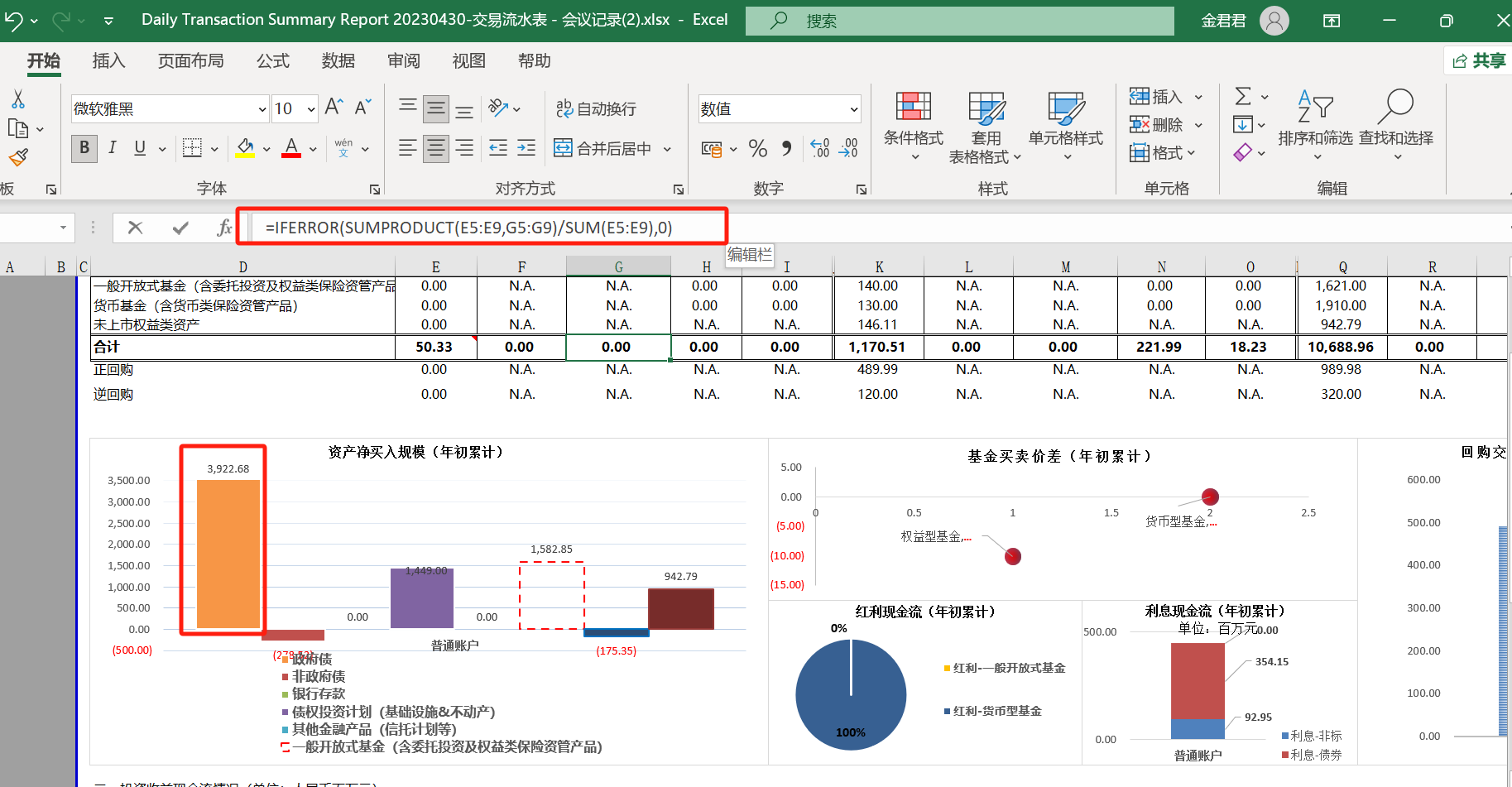Open the 字体 group dialog launcher
Viewport: 1512px width, 787px height.
pyautogui.click(x=374, y=190)
